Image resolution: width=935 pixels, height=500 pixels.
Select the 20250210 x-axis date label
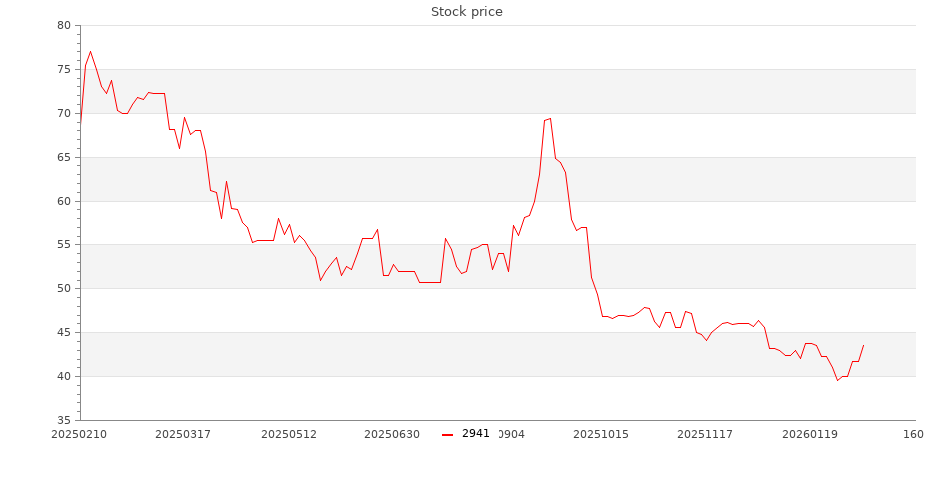[x=78, y=435]
